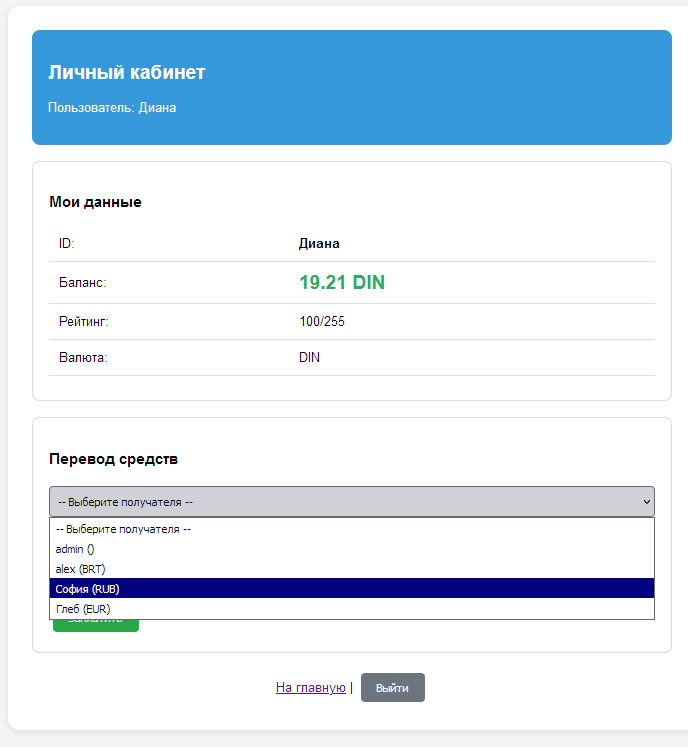The height and width of the screenshot is (747, 688).
Task: Click the 'Перевод средств' section heading
Action: (113, 459)
